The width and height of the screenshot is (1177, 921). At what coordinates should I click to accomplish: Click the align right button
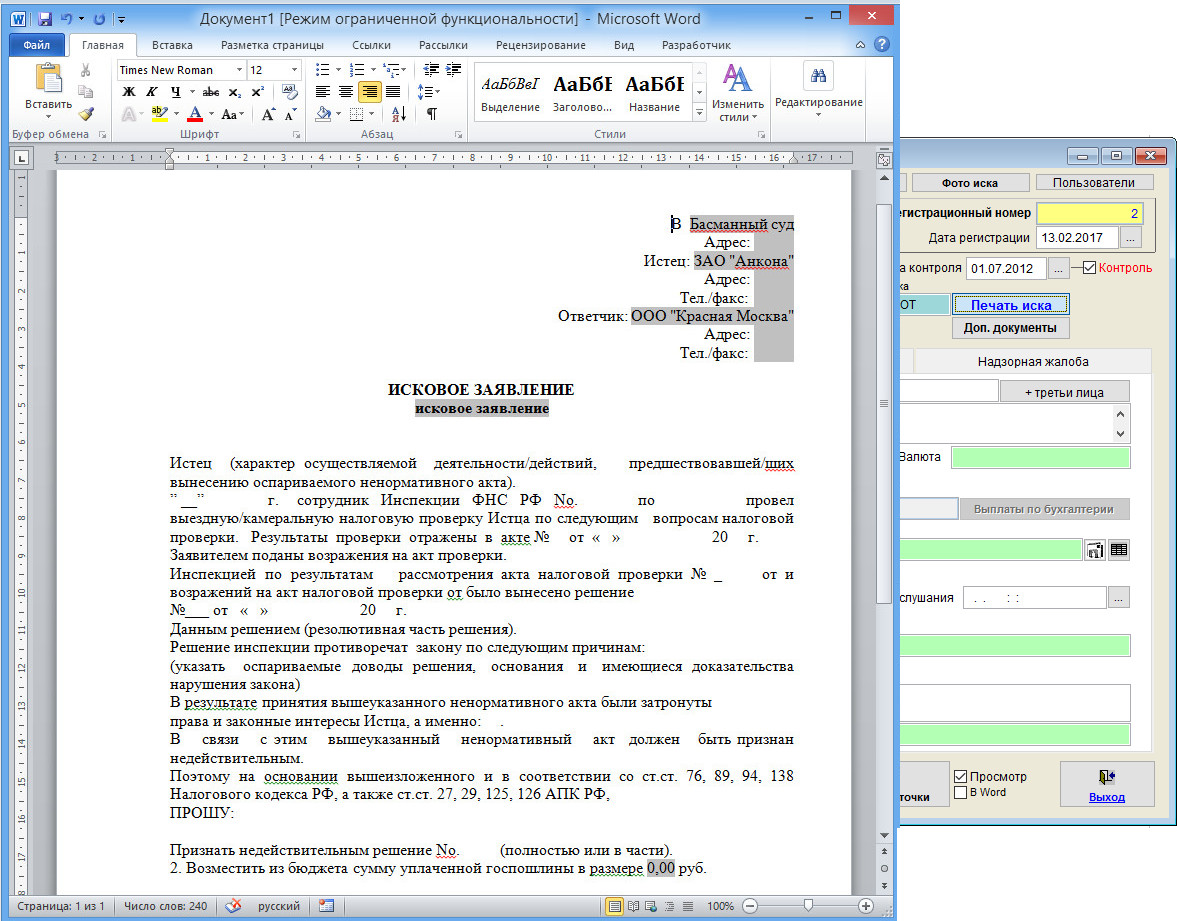pyautogui.click(x=369, y=92)
